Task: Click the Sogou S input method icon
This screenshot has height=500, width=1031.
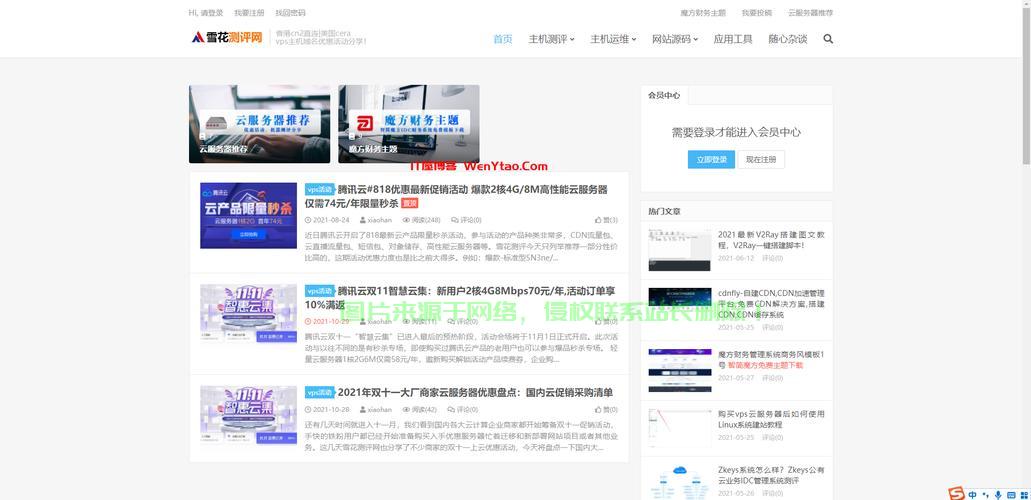Action: click(x=957, y=493)
